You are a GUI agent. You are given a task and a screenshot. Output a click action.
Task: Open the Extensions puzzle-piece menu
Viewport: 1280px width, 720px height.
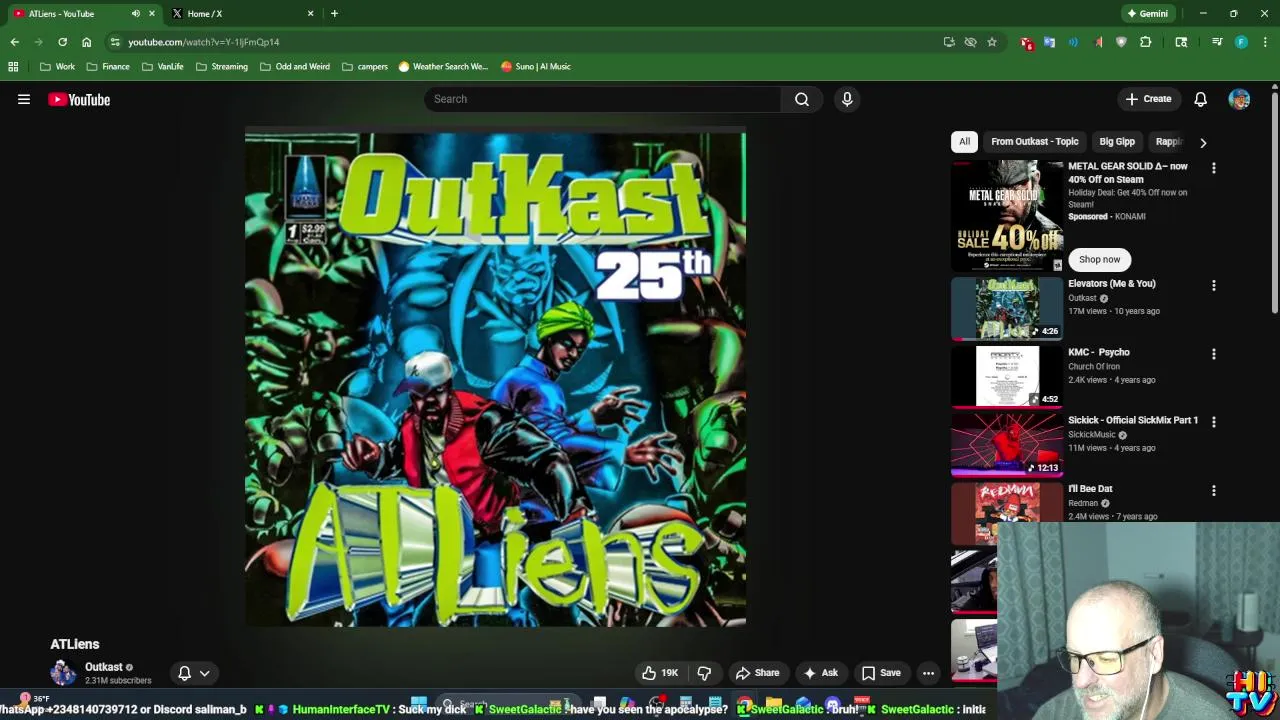point(1146,42)
